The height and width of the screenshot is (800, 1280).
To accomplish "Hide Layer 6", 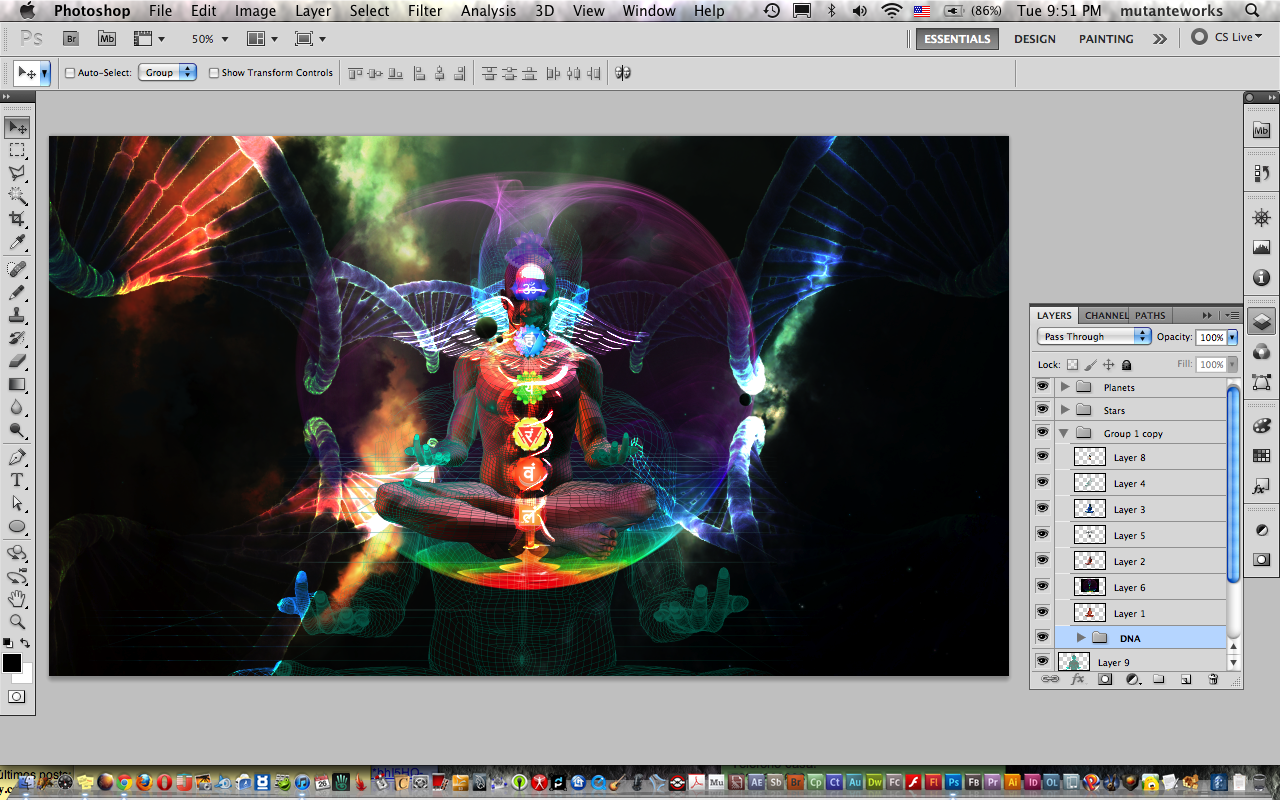I will tap(1043, 587).
